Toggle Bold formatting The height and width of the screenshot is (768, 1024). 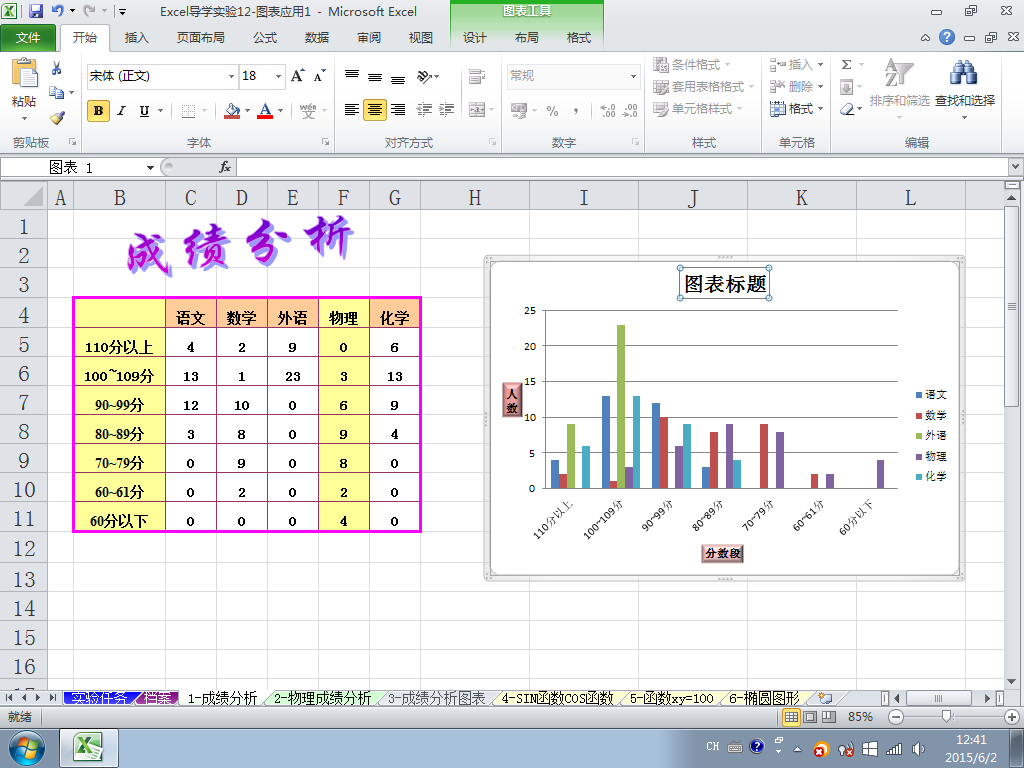coord(98,111)
